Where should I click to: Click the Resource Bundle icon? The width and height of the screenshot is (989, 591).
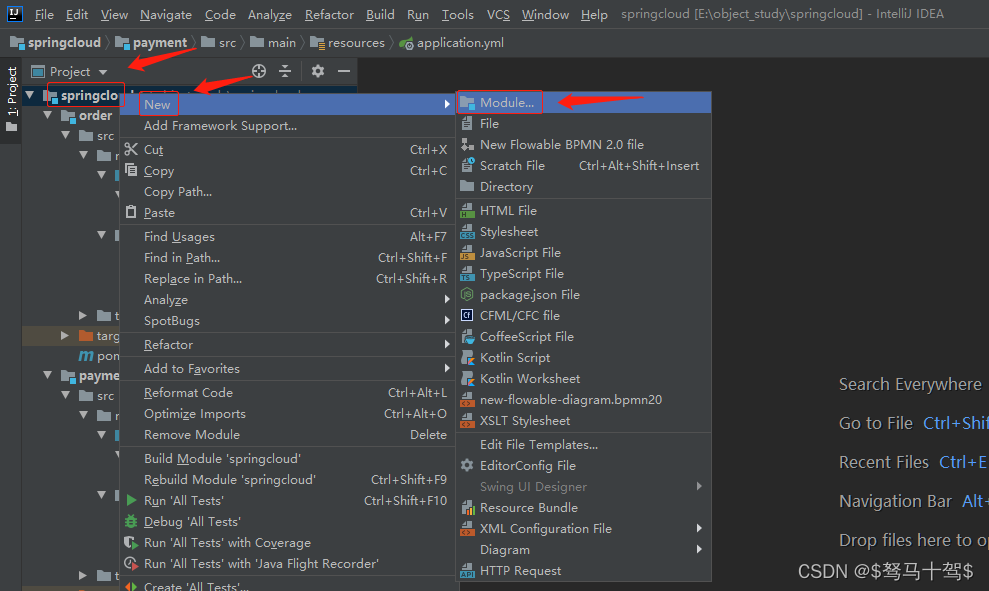[467, 508]
